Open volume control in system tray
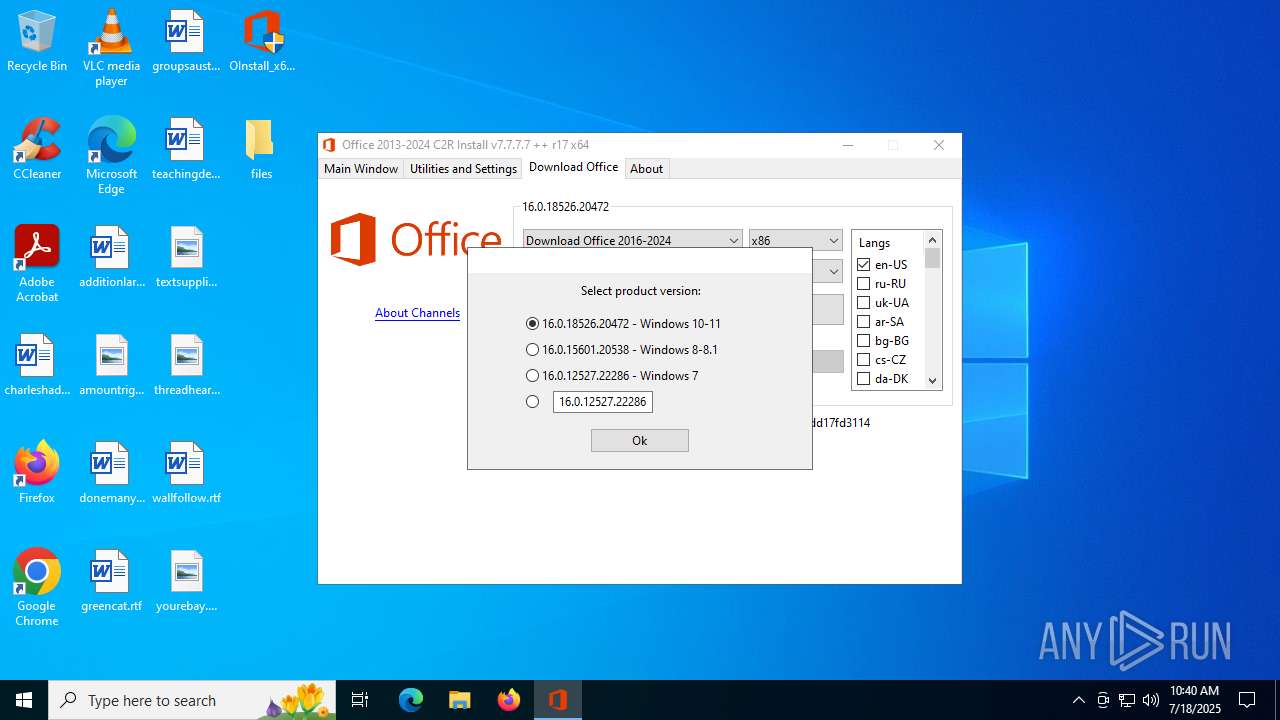 pyautogui.click(x=1151, y=700)
